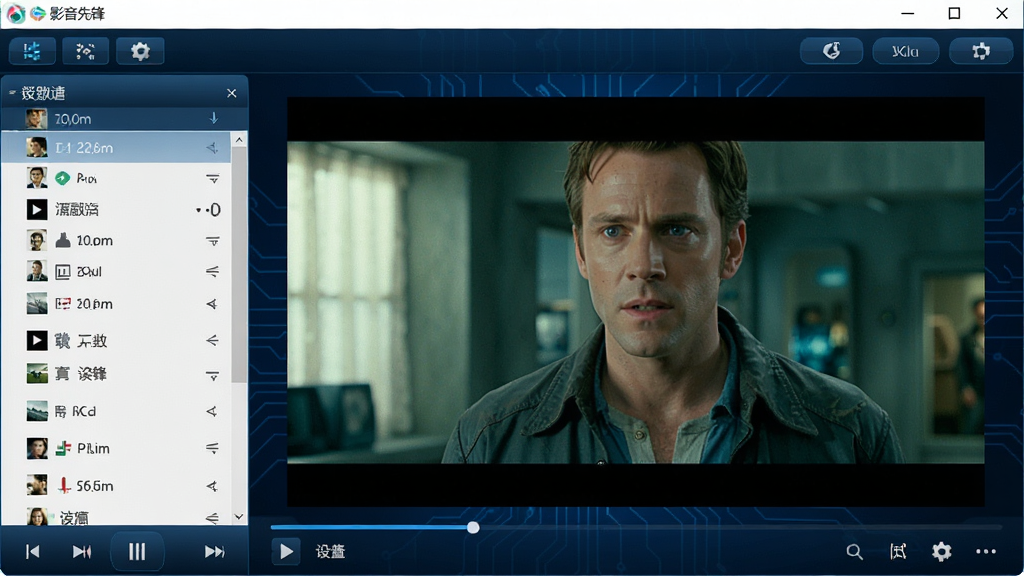This screenshot has height=576, width=1024.
Task: Open the plugin gear button at top right
Action: 980,51
